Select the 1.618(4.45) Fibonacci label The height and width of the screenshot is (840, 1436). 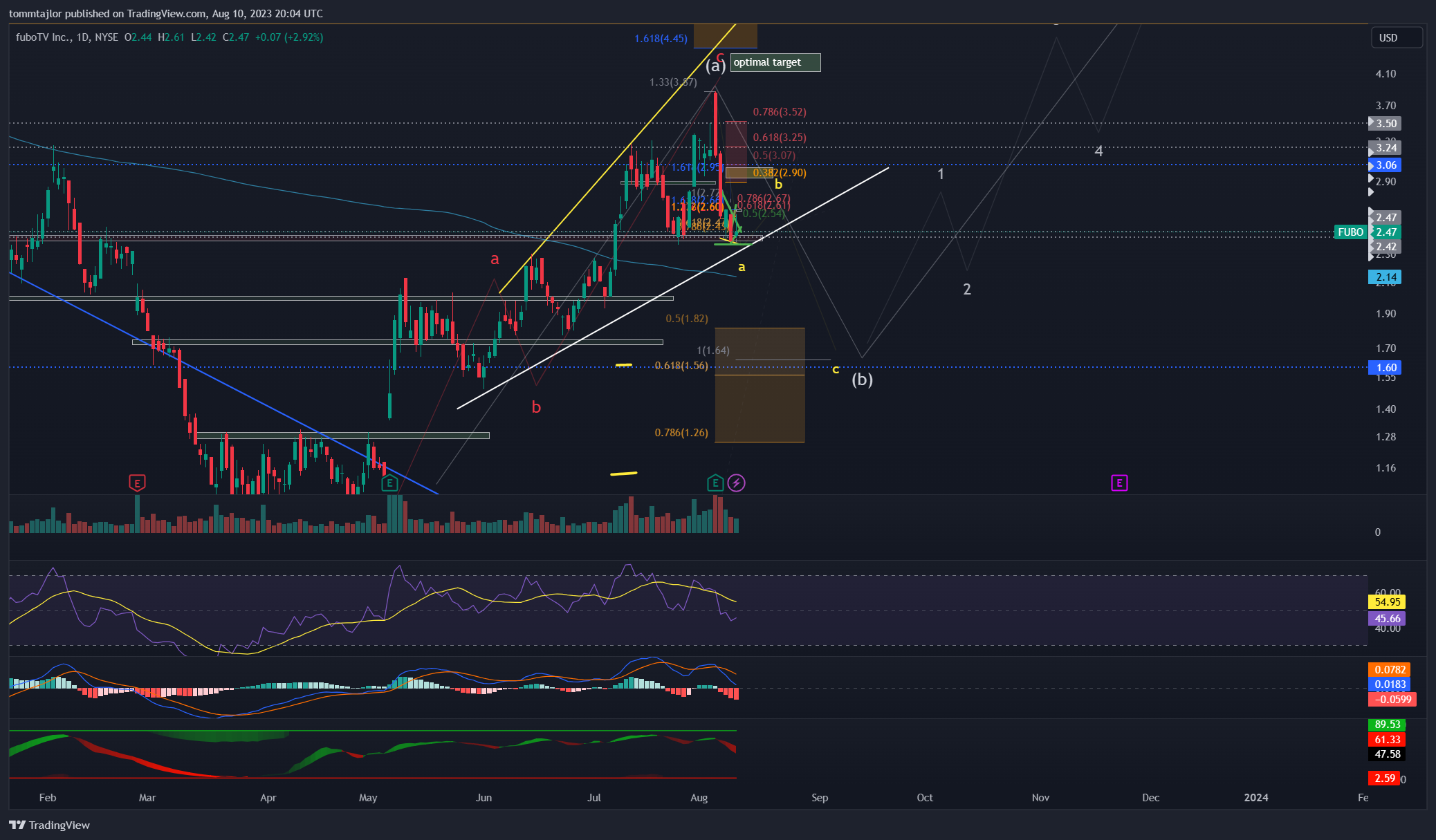[661, 39]
